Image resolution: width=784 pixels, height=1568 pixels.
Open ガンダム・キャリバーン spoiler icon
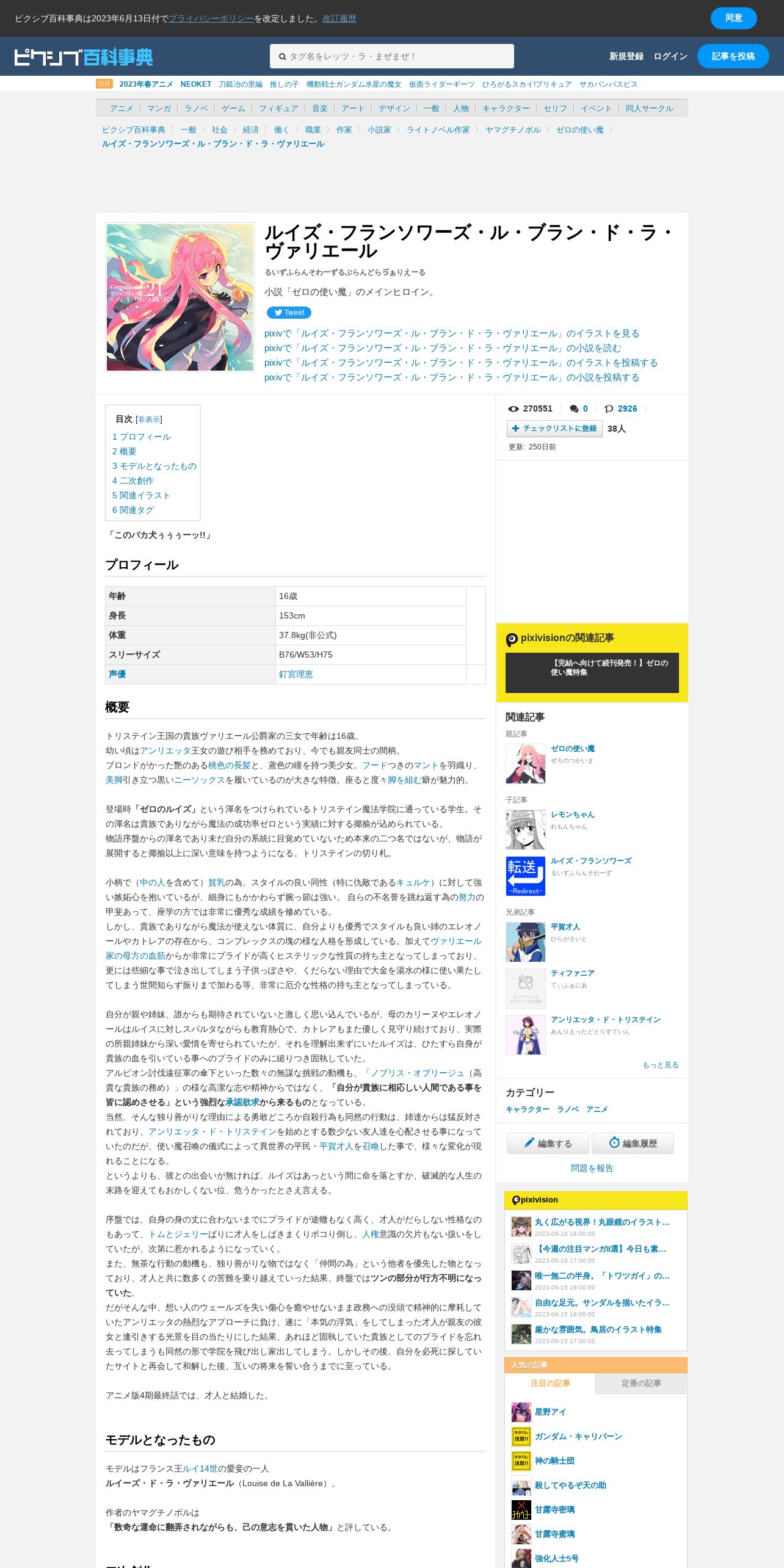pyautogui.click(x=521, y=1437)
